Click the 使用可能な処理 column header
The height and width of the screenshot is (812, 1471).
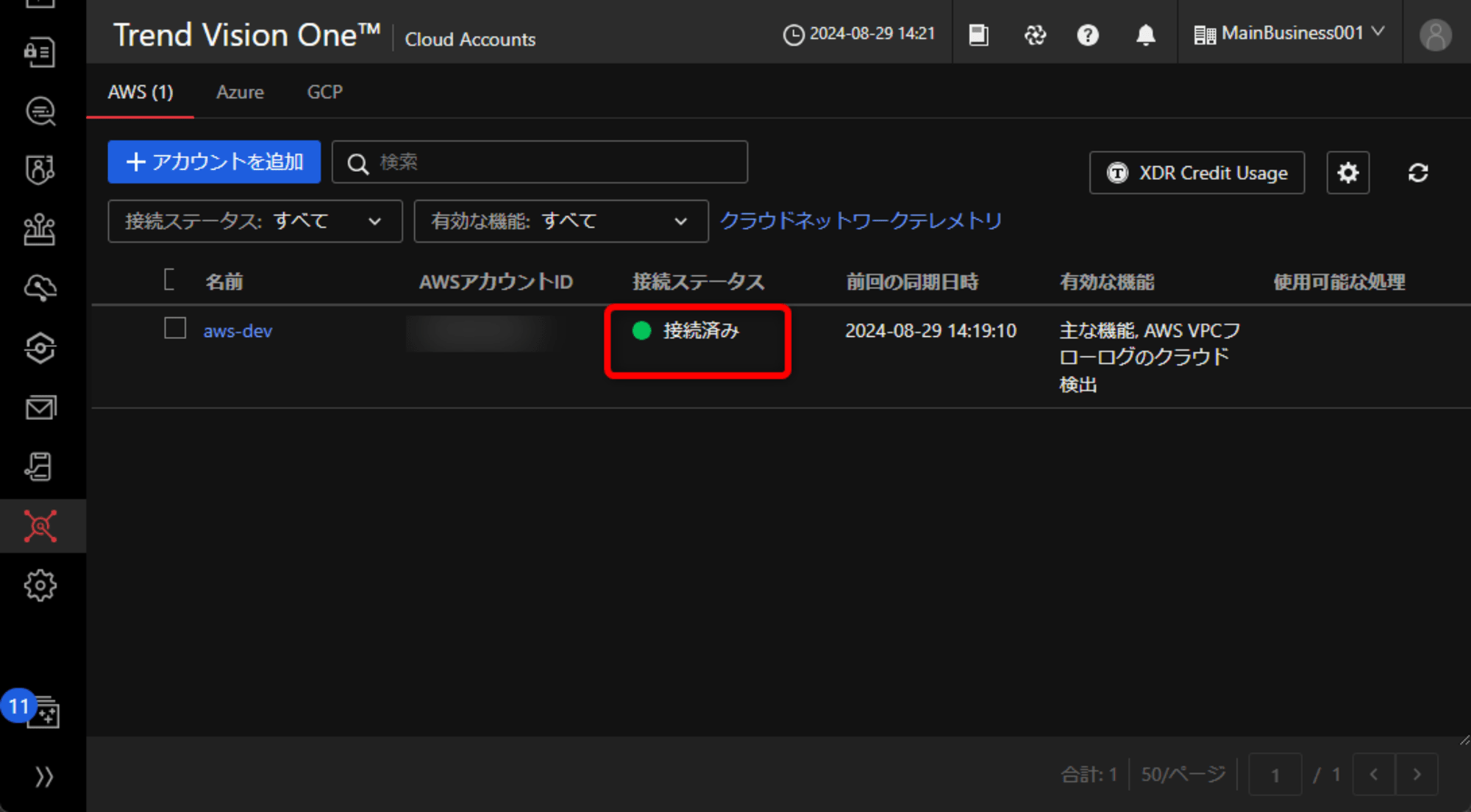pos(1339,282)
